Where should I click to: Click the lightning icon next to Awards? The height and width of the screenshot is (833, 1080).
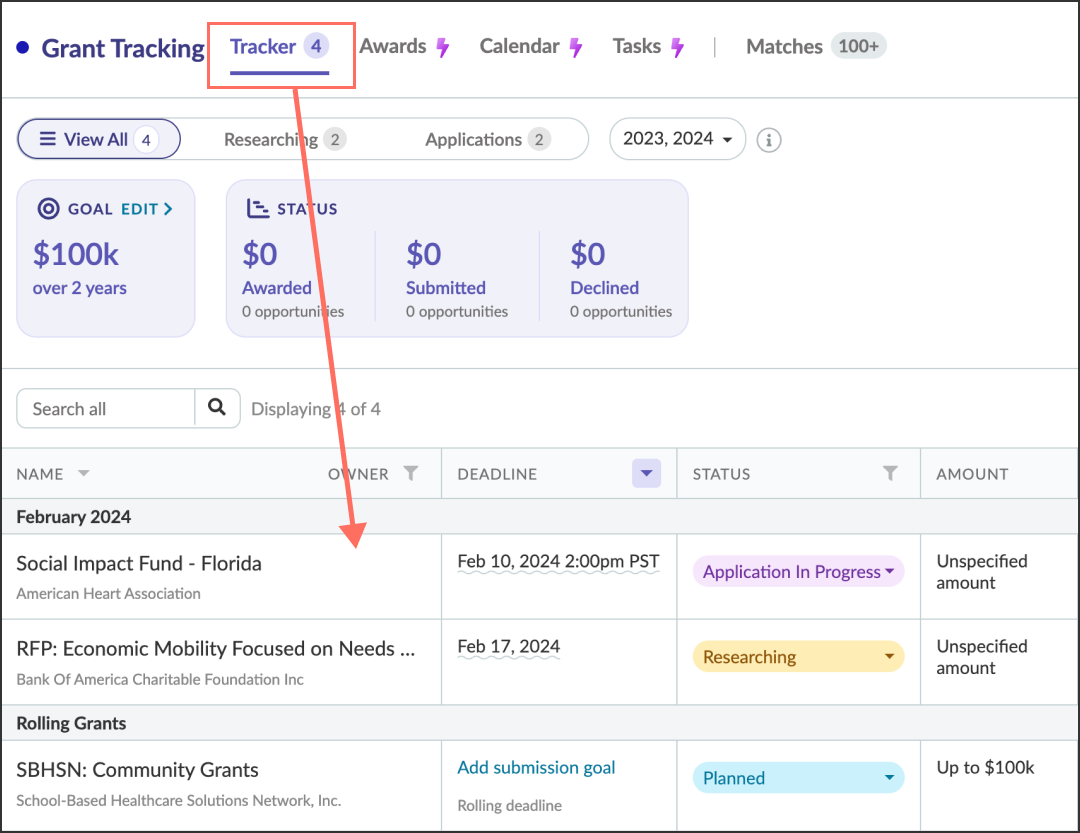pyautogui.click(x=443, y=45)
